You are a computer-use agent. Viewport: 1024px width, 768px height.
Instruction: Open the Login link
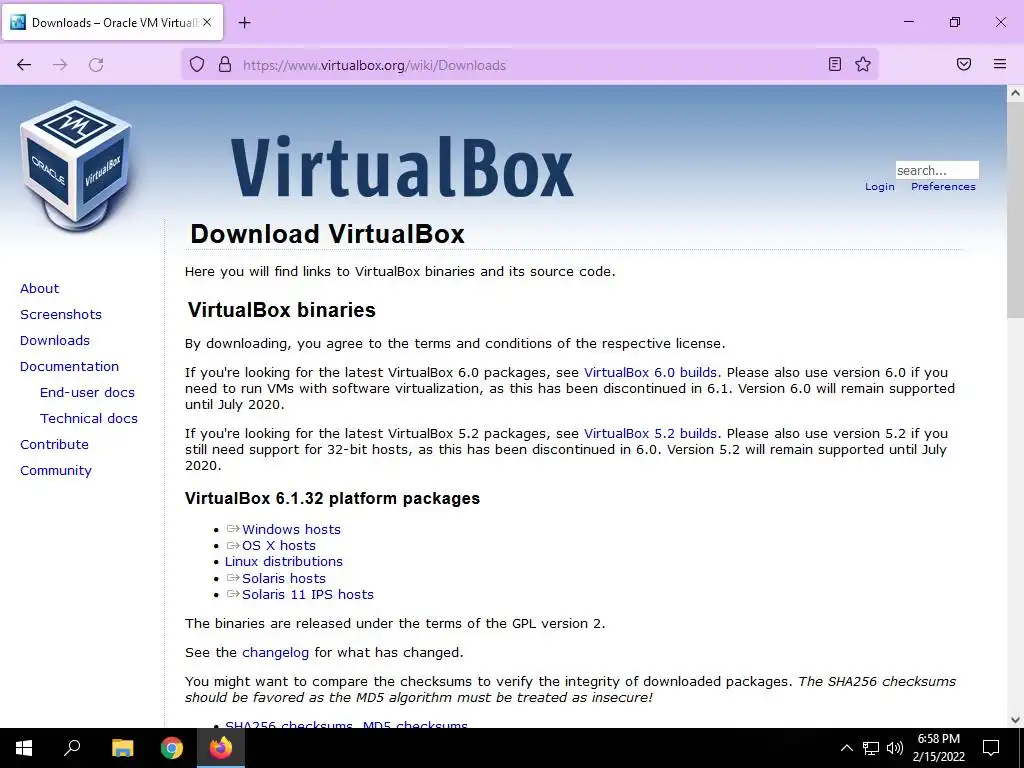coord(880,187)
